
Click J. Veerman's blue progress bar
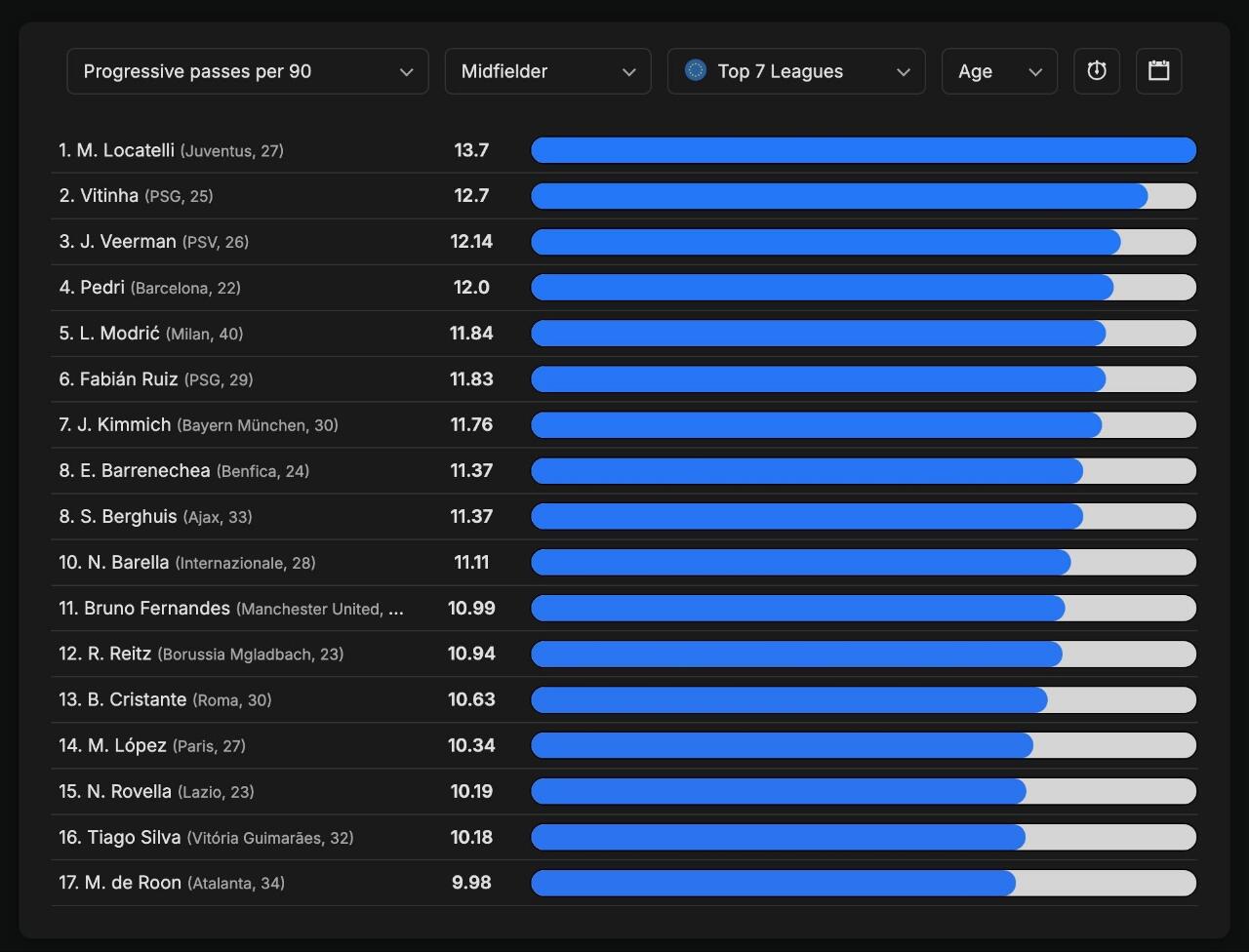[825, 242]
